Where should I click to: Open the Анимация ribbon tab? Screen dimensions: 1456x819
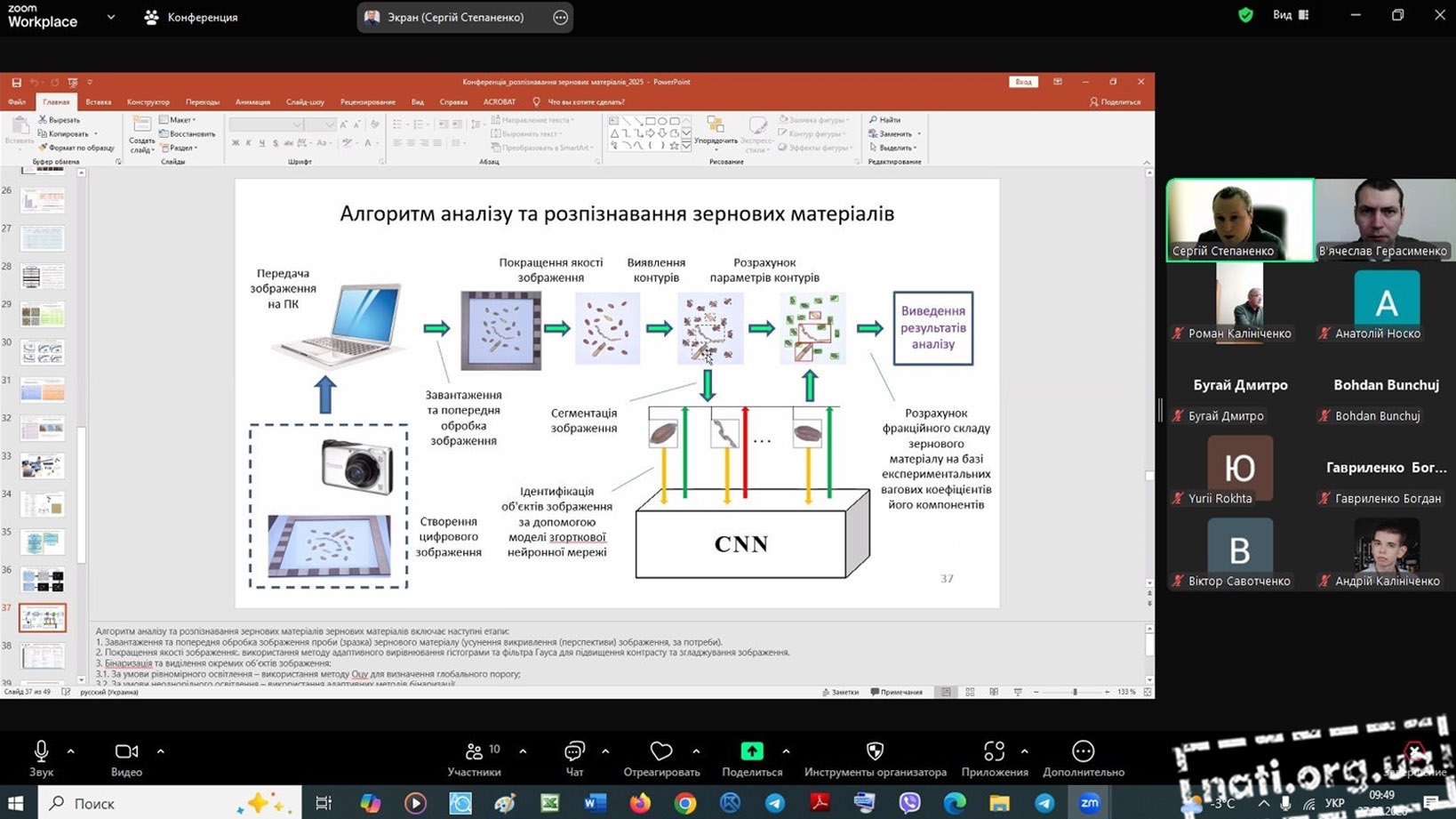(x=252, y=102)
